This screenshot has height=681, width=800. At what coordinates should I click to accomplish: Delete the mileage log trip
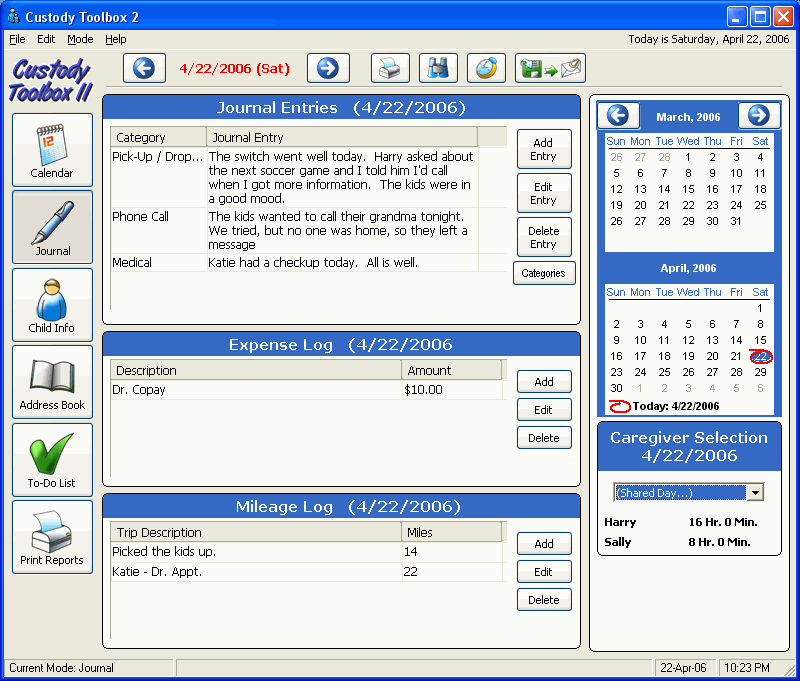click(544, 600)
